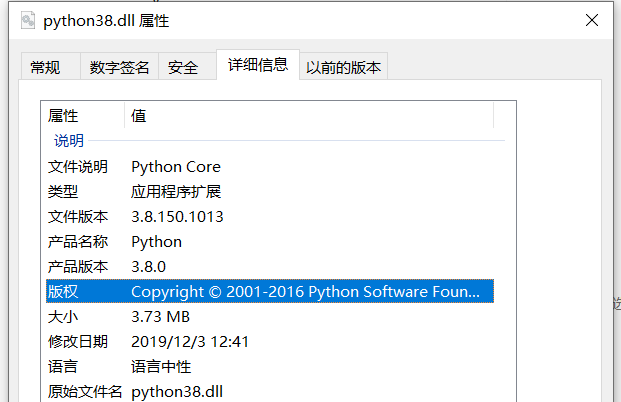Viewport: 621px width, 402px height.
Task: Click the 值 column header
Action: [309, 116]
